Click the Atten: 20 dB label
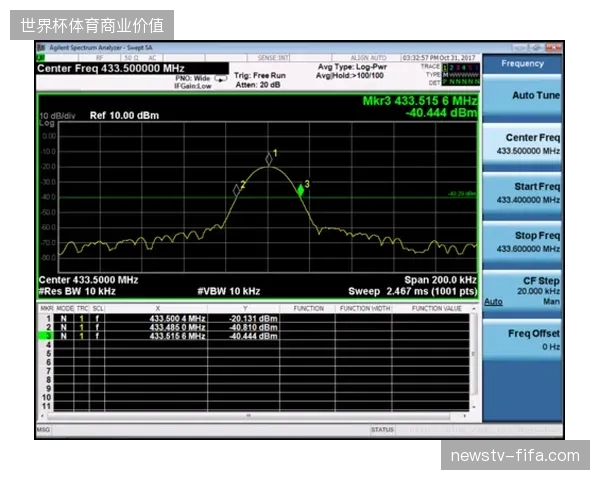This screenshot has height=480, width=600. pyautogui.click(x=258, y=85)
